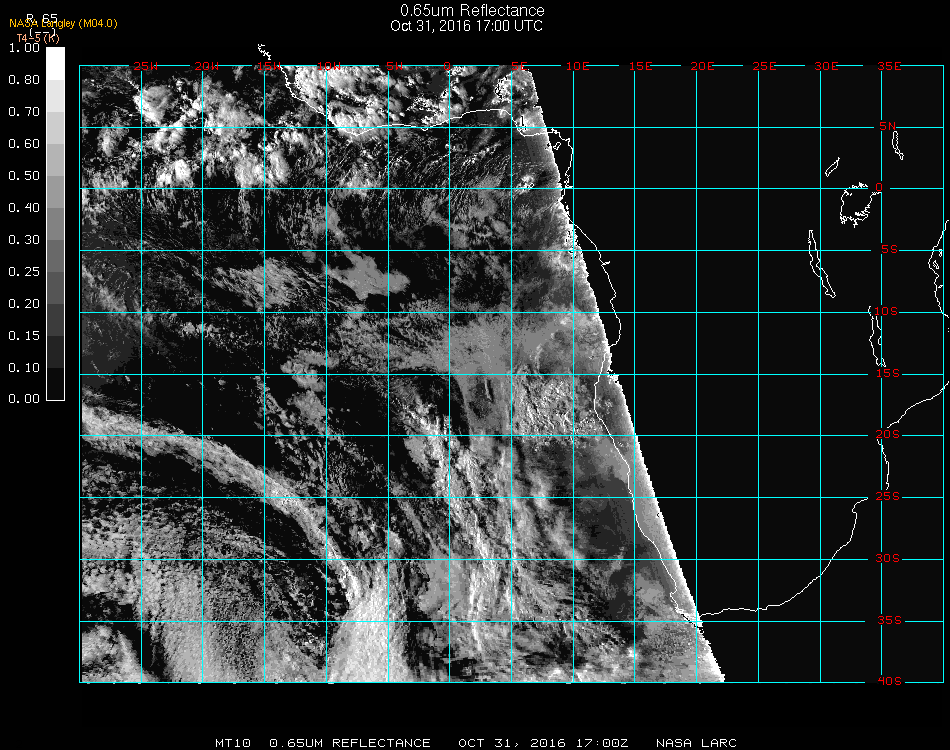950x750 pixels.
Task: Click the 0.80 tick label on colorbar
Action: 24,80
